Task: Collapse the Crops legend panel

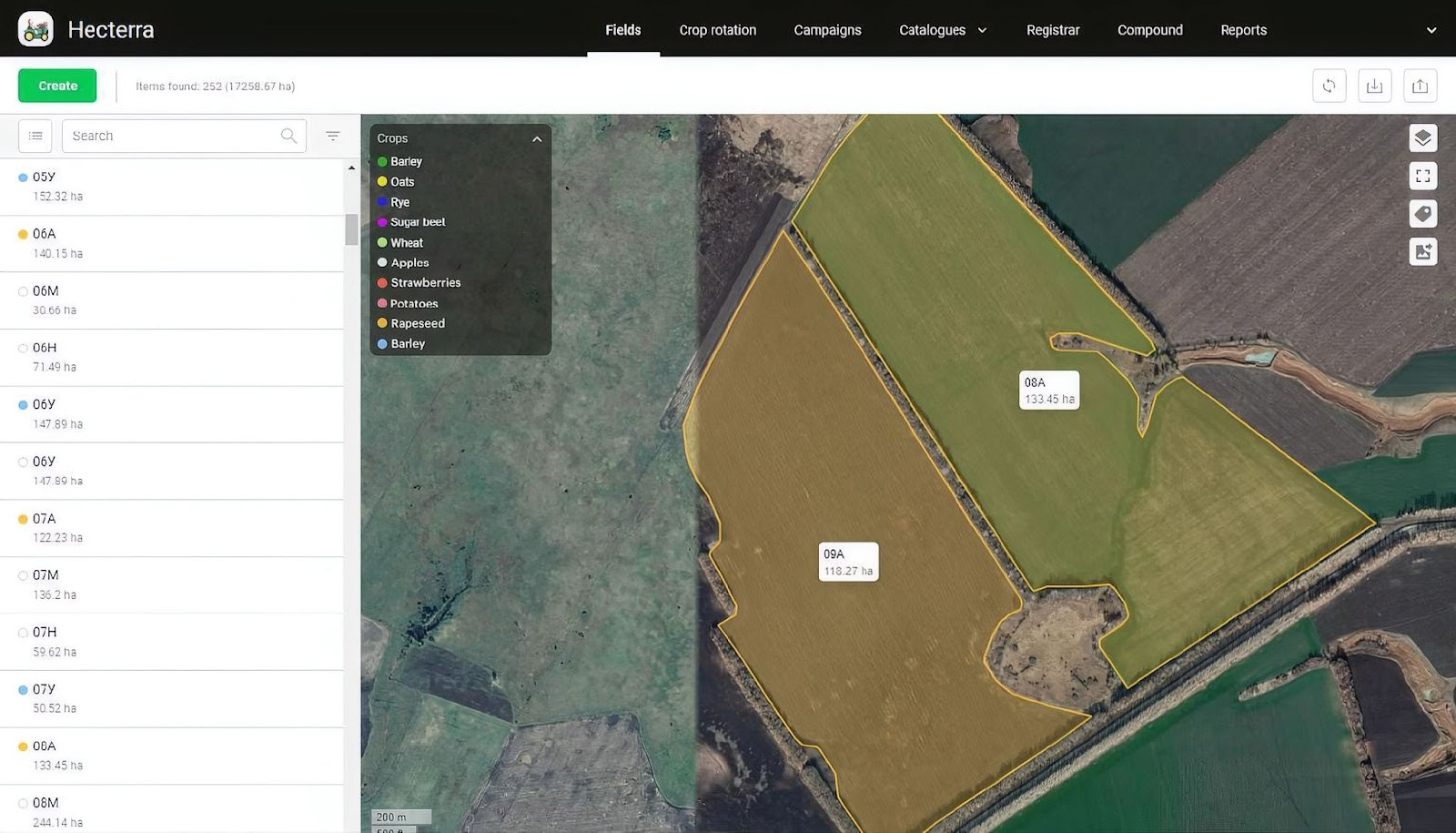Action: pyautogui.click(x=537, y=138)
